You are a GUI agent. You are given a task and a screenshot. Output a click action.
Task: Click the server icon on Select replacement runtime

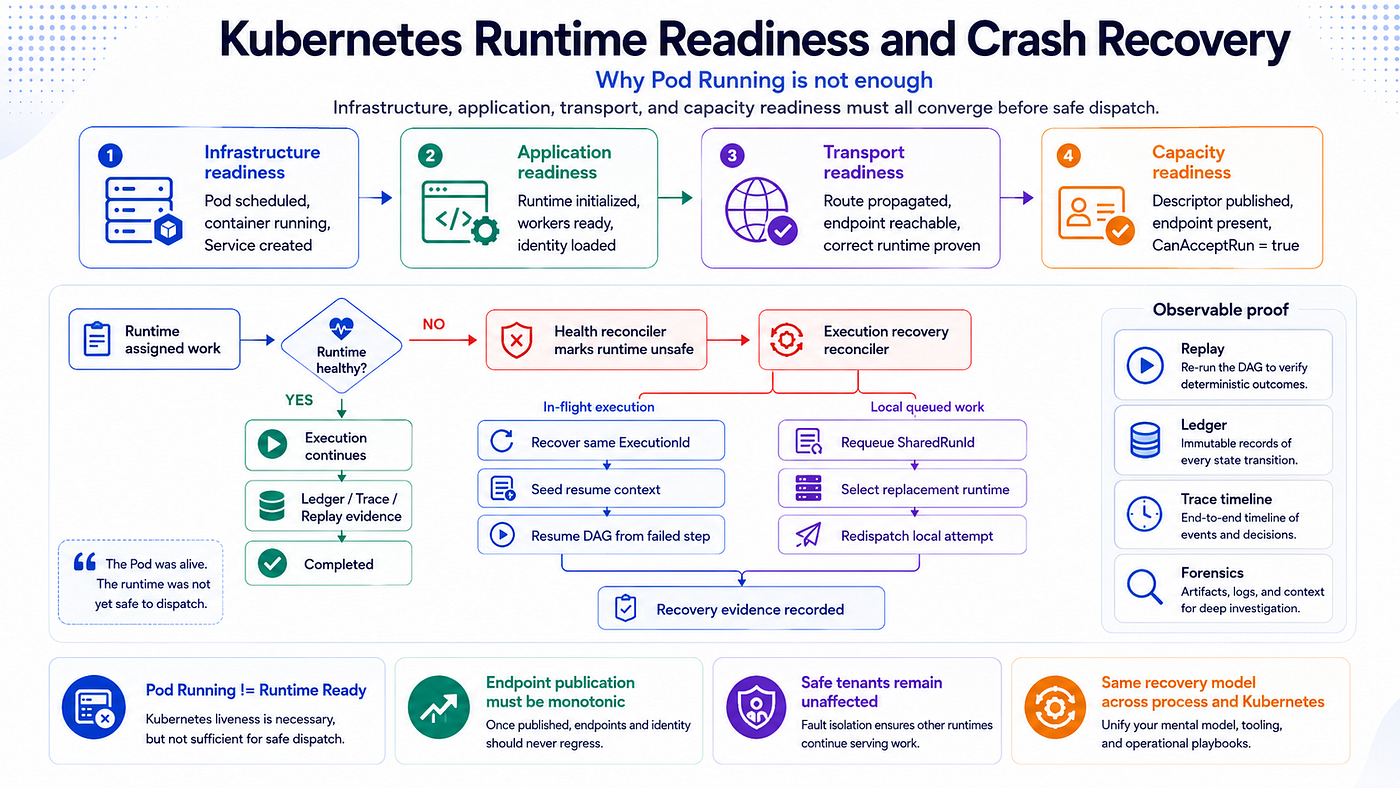point(808,489)
